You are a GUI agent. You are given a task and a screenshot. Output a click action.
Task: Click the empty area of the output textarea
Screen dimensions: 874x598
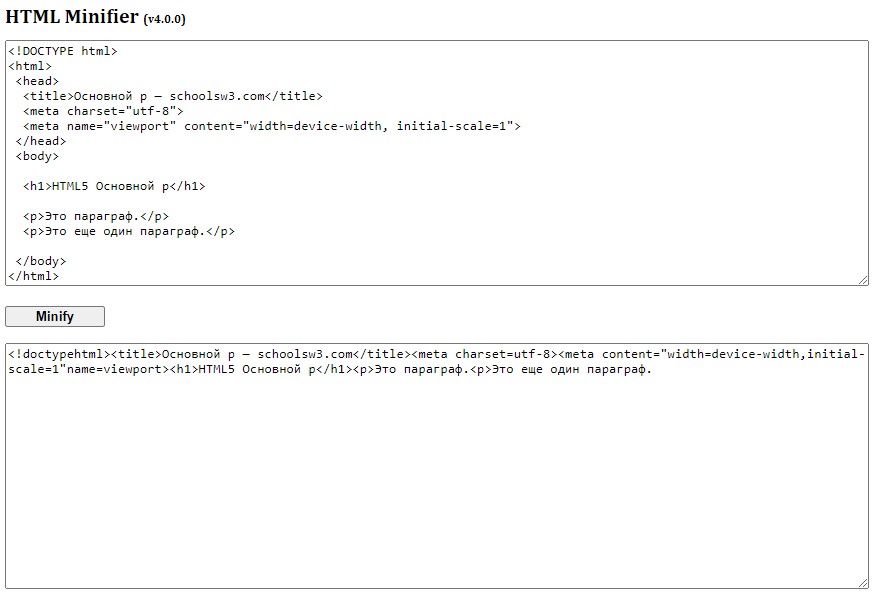(x=436, y=480)
